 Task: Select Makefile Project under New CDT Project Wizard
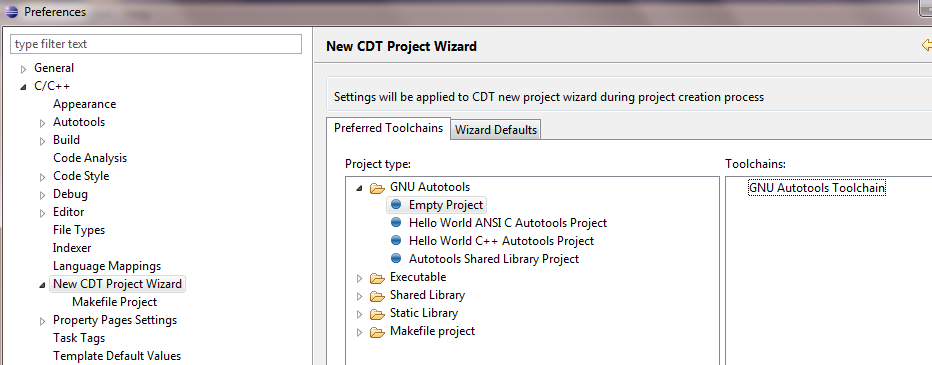coord(114,302)
